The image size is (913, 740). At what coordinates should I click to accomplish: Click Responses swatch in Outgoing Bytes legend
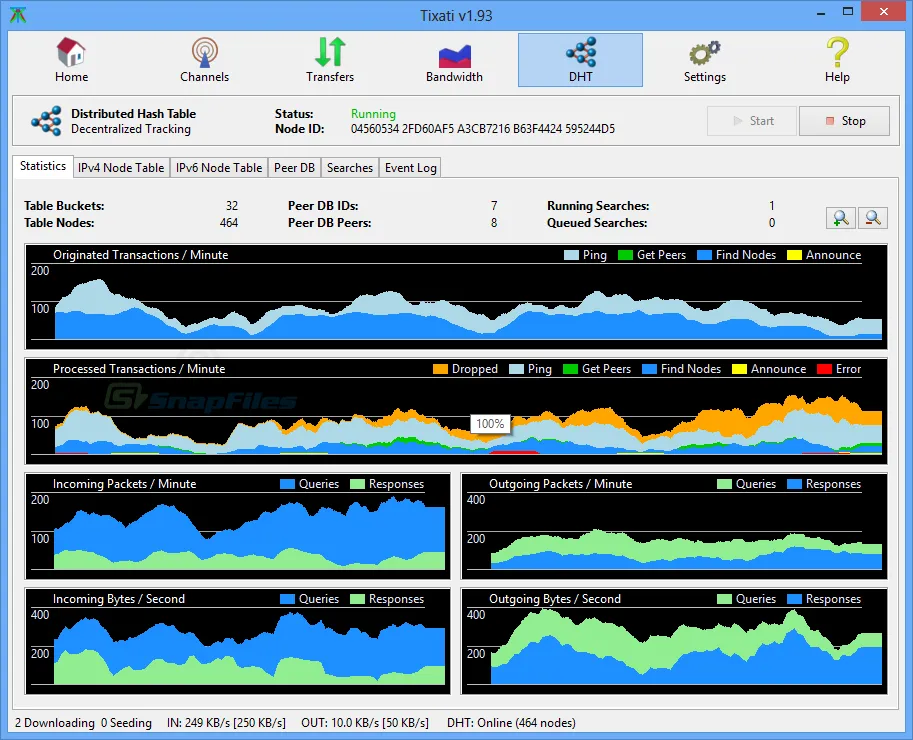click(x=794, y=599)
